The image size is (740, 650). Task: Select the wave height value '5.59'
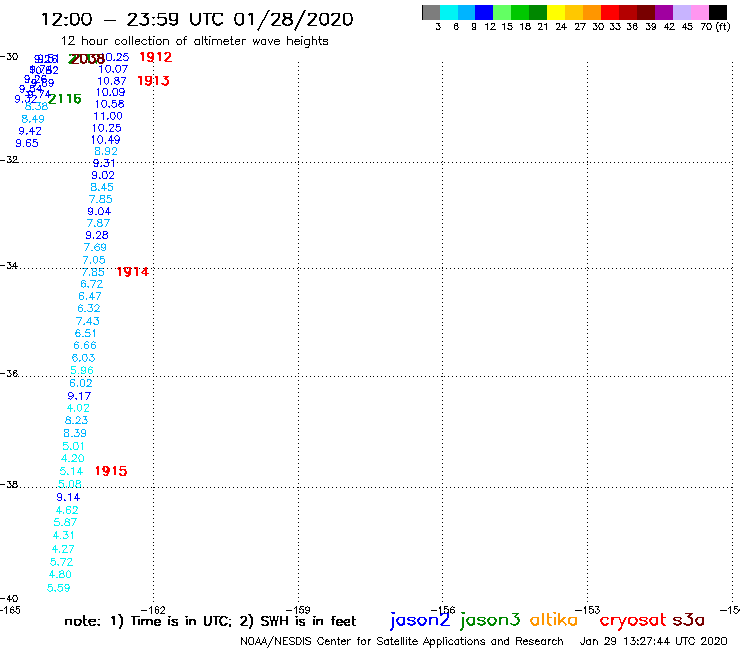(59, 588)
